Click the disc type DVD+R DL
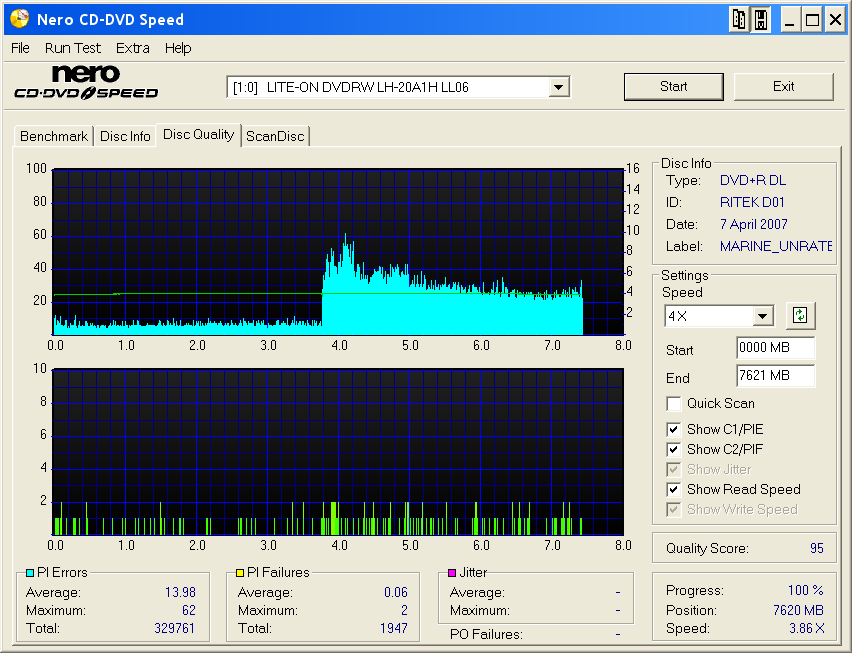 (753, 180)
